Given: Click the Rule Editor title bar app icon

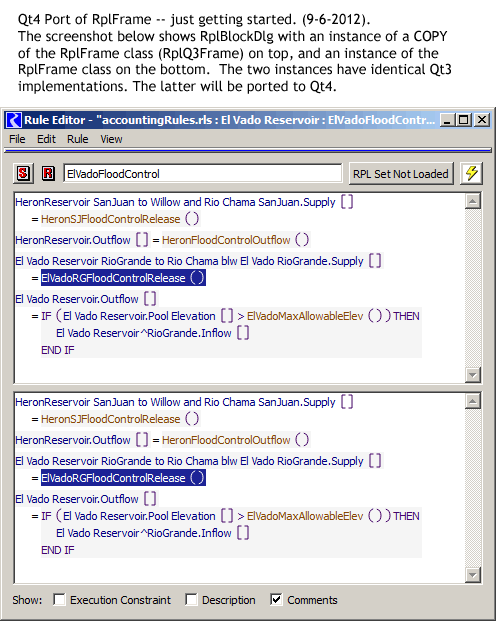Looking at the screenshot, I should [14, 120].
